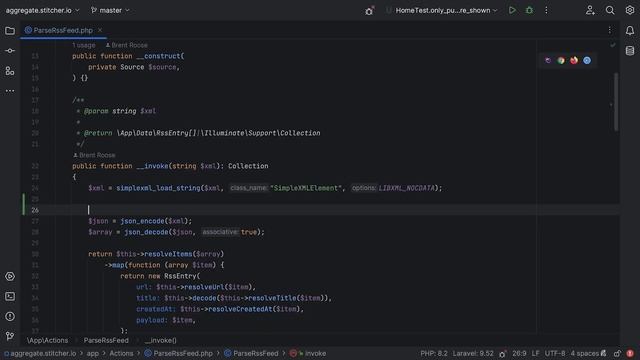Viewport: 640px width, 360px height.
Task: Open the Commit tool window
Action: [10, 51]
